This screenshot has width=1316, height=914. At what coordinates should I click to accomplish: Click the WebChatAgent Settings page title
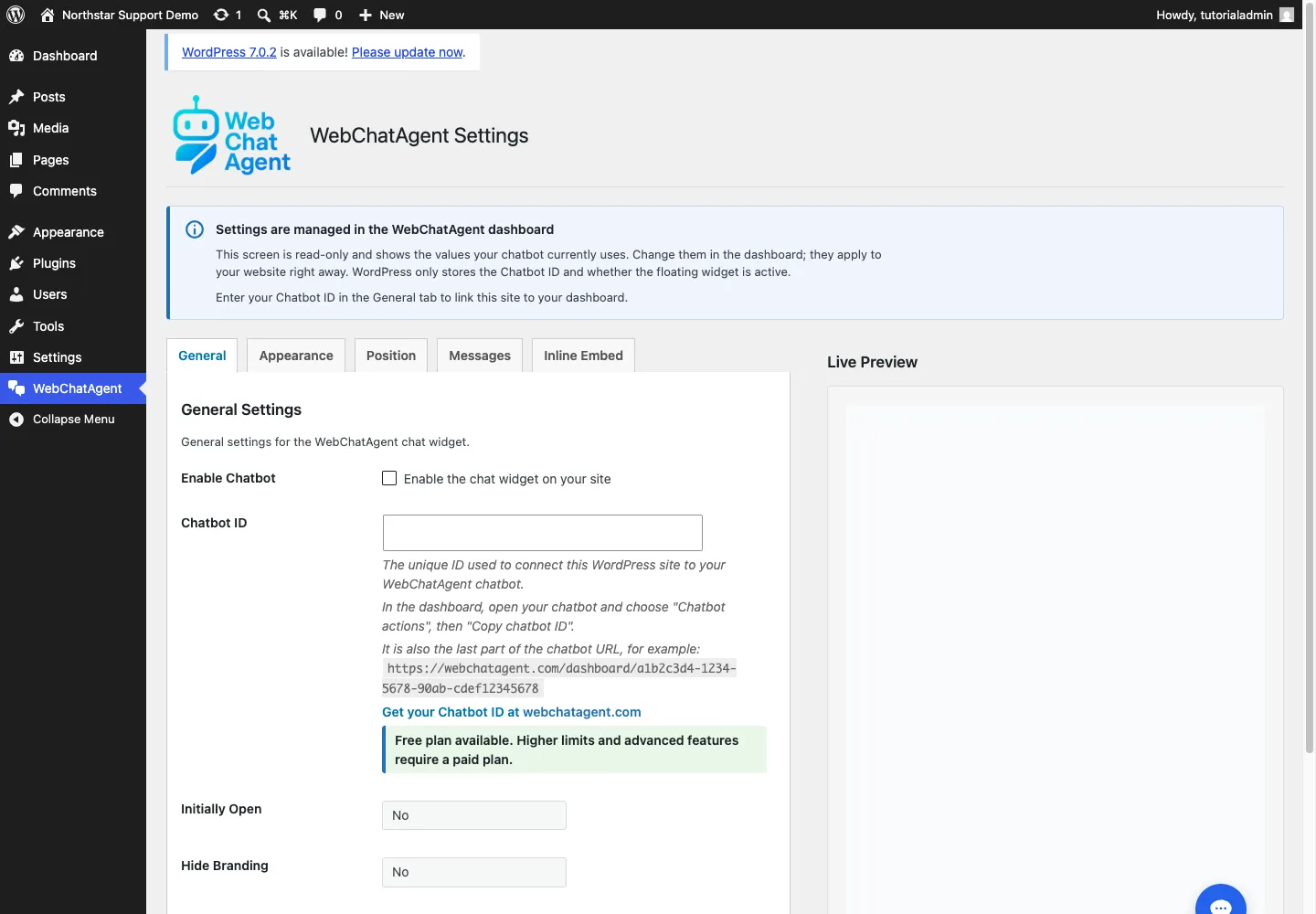click(419, 135)
